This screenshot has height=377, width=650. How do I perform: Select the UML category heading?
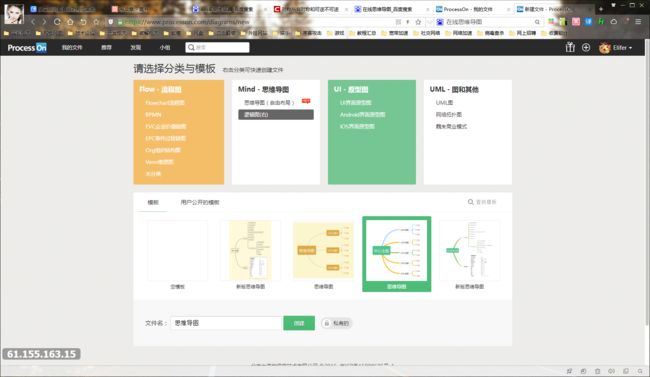click(454, 89)
